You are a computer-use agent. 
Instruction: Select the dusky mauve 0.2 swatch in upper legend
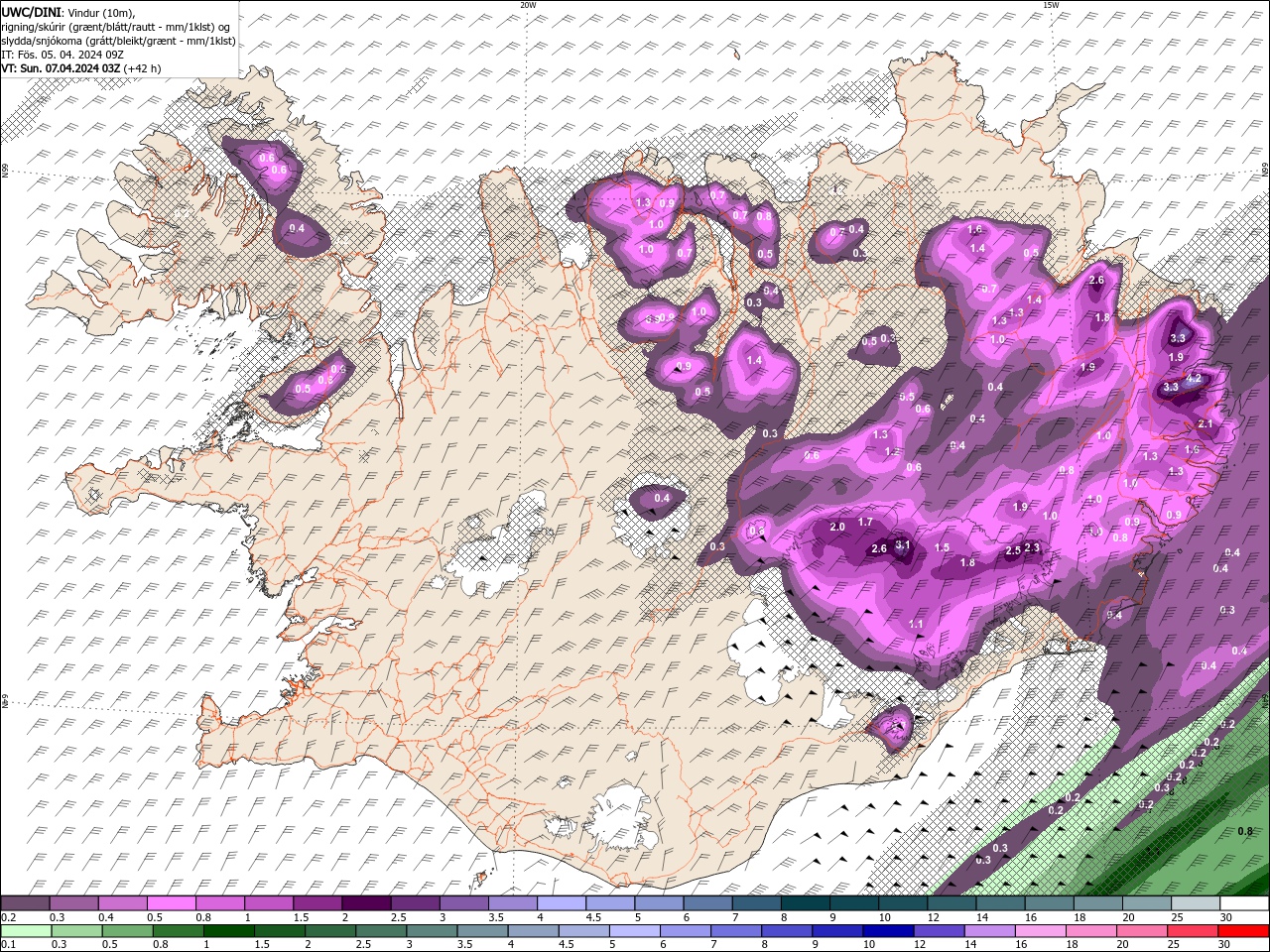pos(25,903)
